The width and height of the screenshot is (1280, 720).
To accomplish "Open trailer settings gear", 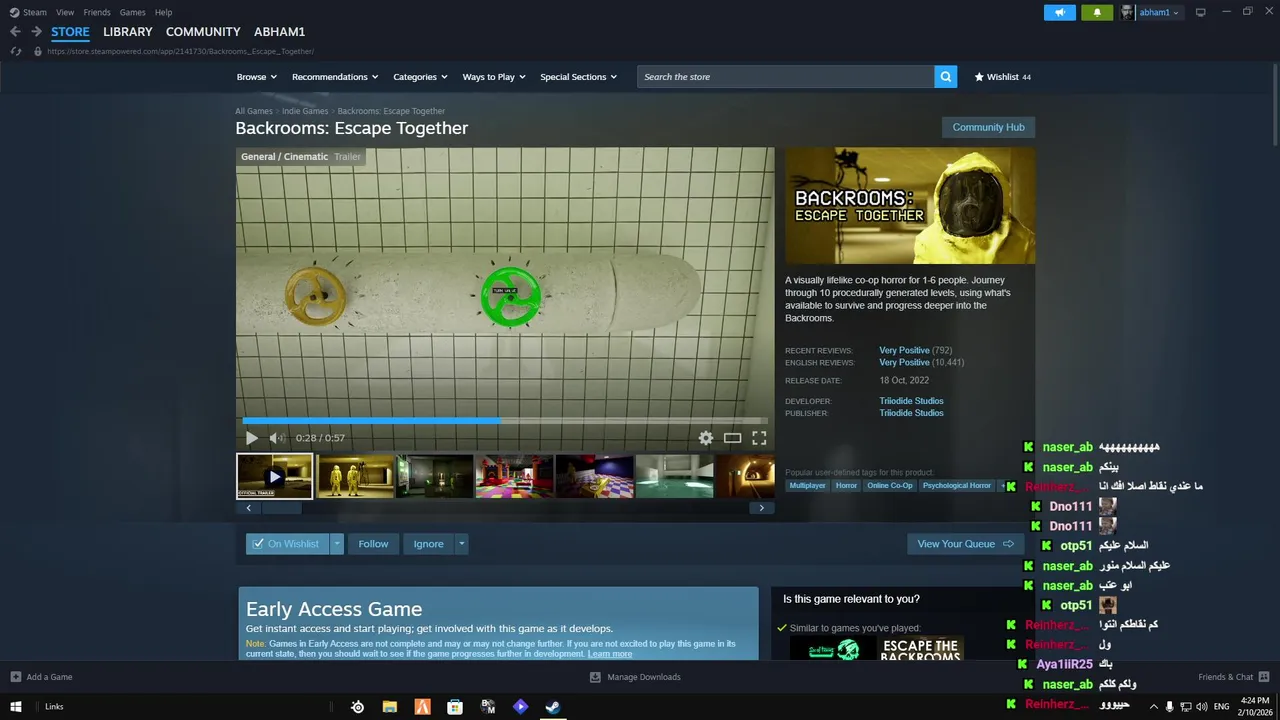I will (x=706, y=438).
